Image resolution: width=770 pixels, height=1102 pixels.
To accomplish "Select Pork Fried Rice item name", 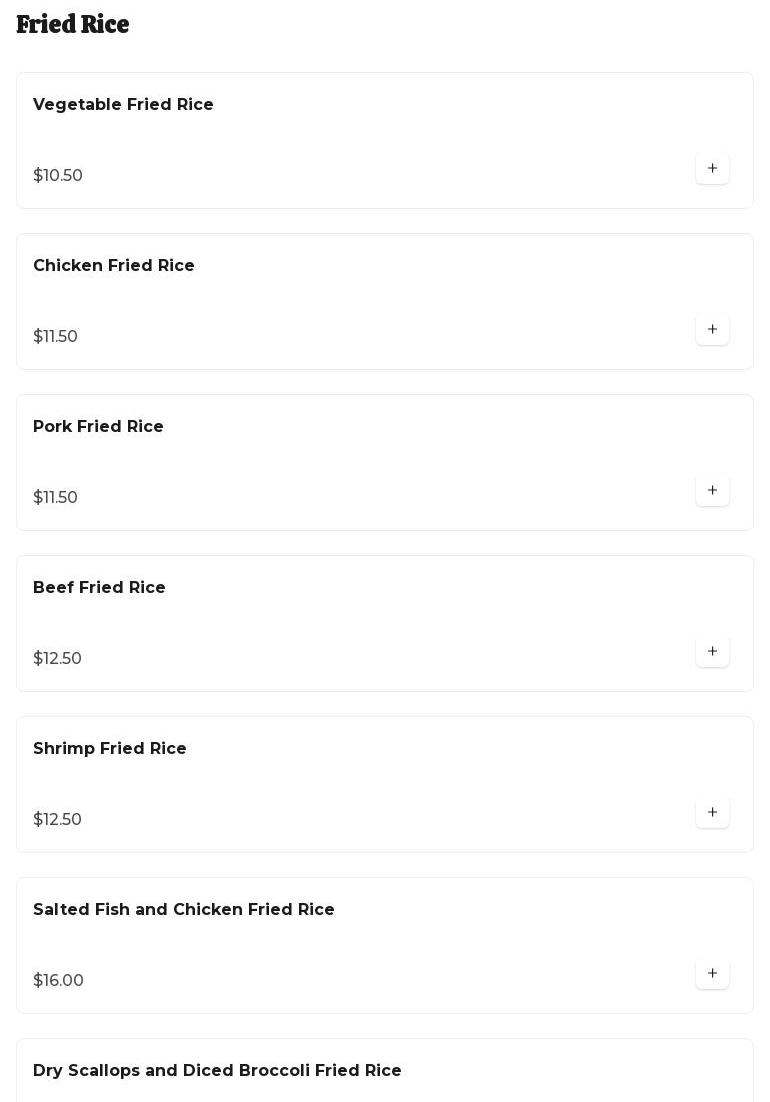I will click(98, 427).
